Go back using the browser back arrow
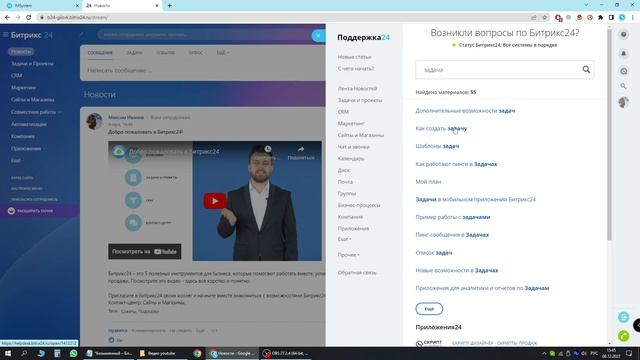640x360 pixels. click(x=7, y=18)
